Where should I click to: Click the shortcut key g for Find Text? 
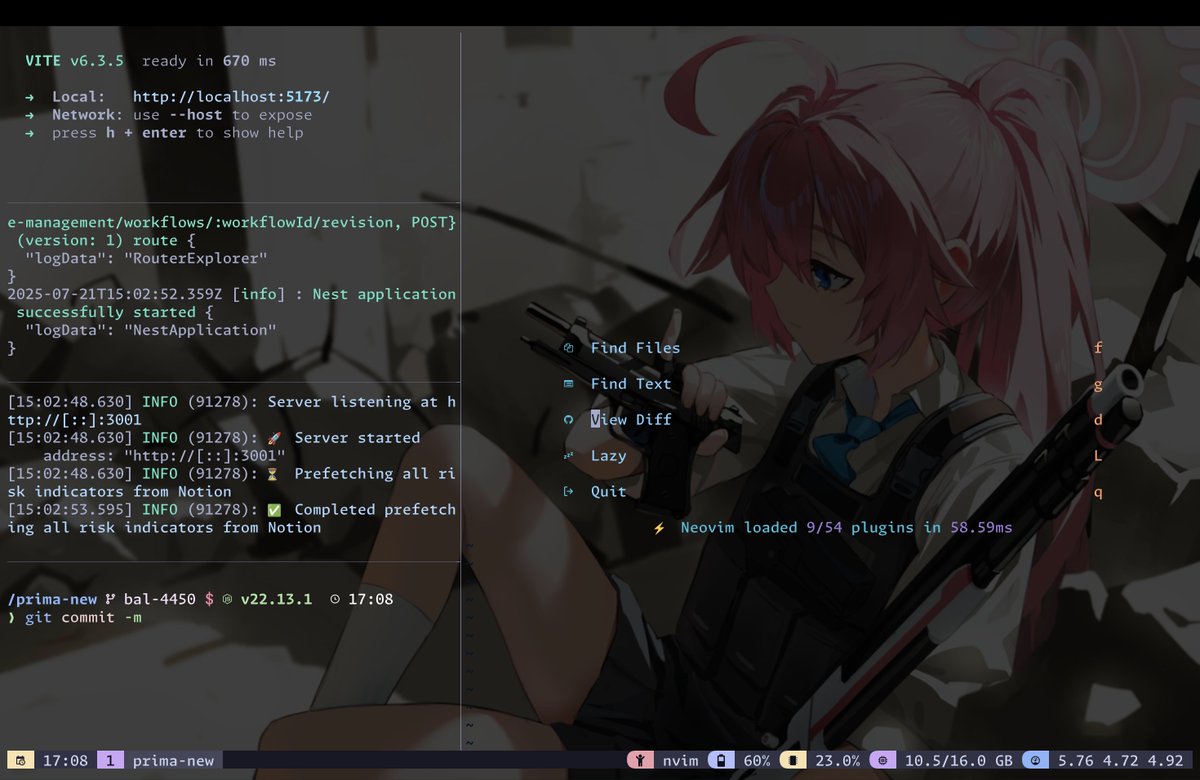[1098, 384]
